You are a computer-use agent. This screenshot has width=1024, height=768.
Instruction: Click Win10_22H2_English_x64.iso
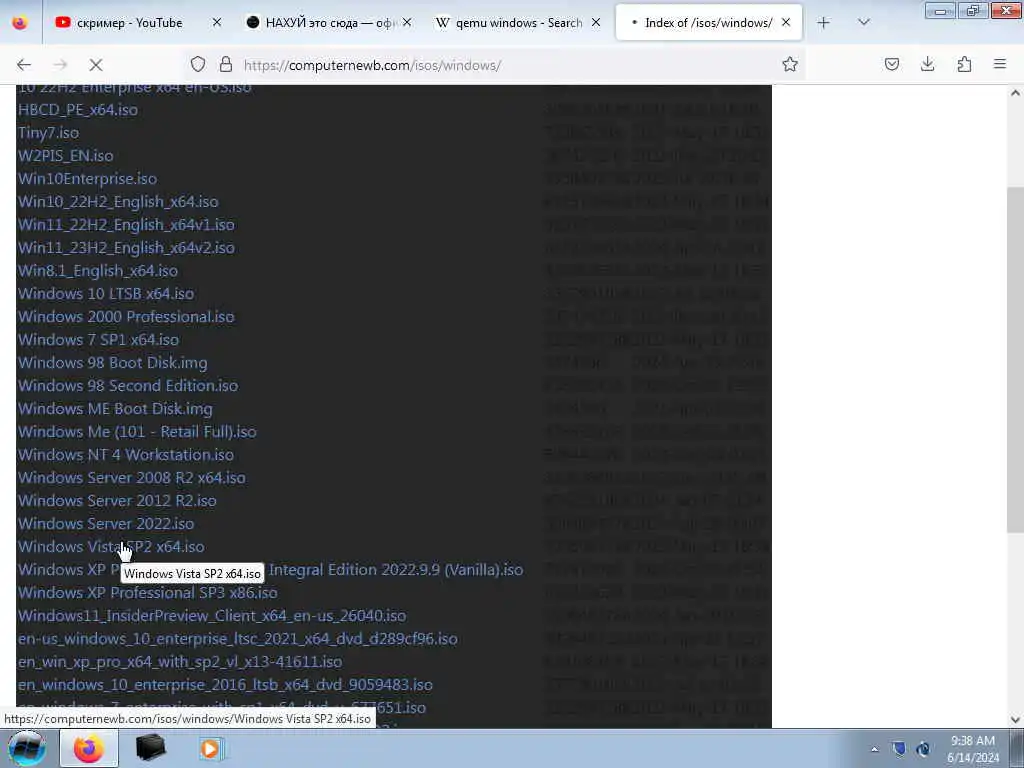tap(118, 202)
